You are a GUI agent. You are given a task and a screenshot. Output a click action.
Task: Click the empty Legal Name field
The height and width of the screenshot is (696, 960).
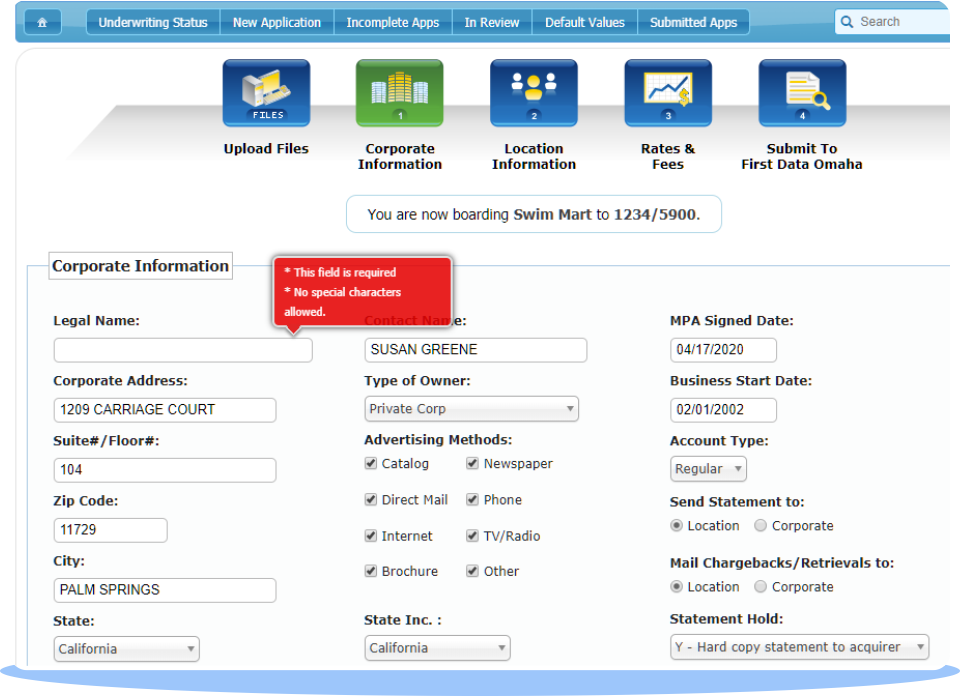(x=183, y=350)
